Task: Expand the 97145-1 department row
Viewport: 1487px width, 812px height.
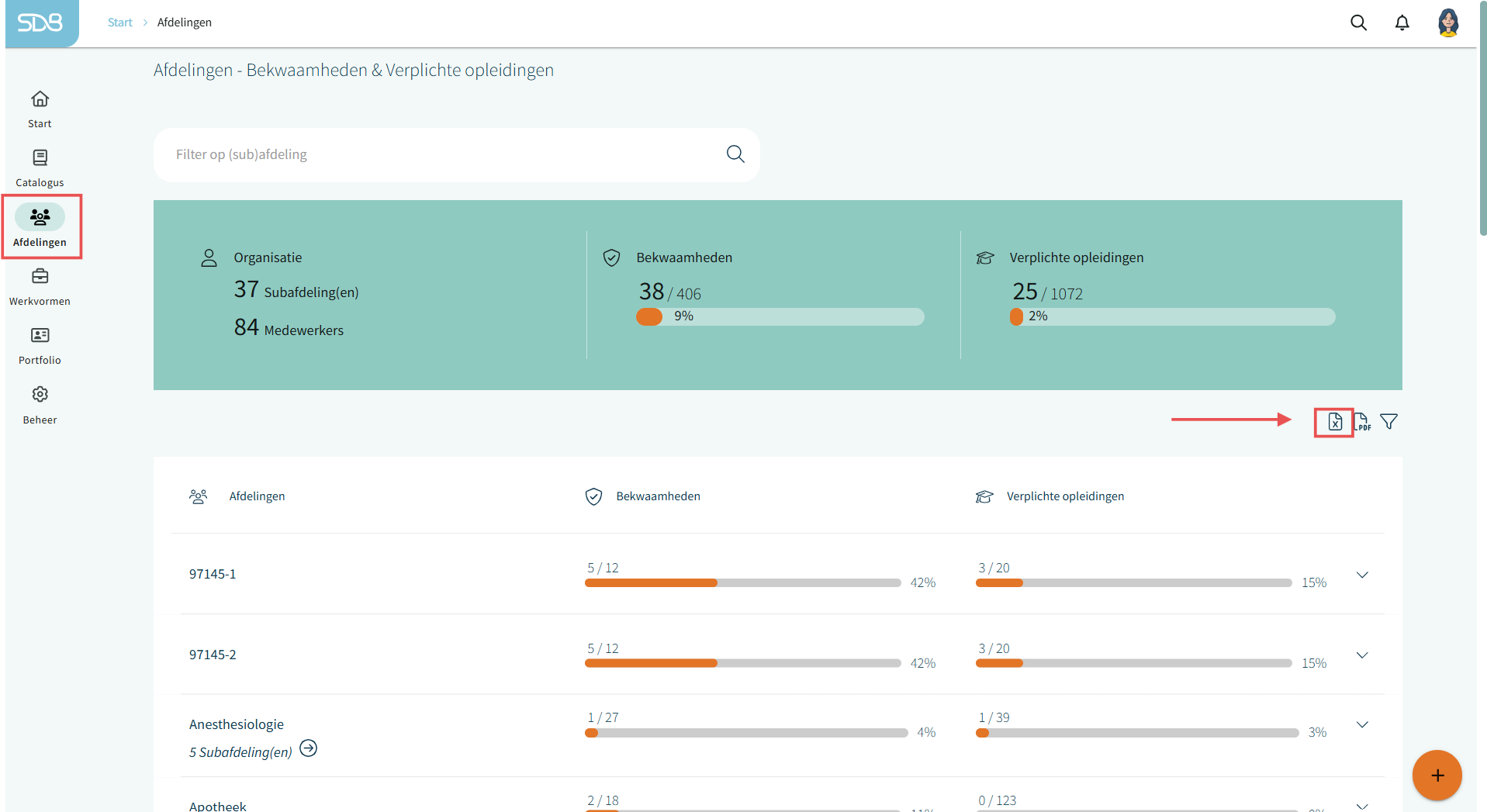Action: tap(1362, 575)
